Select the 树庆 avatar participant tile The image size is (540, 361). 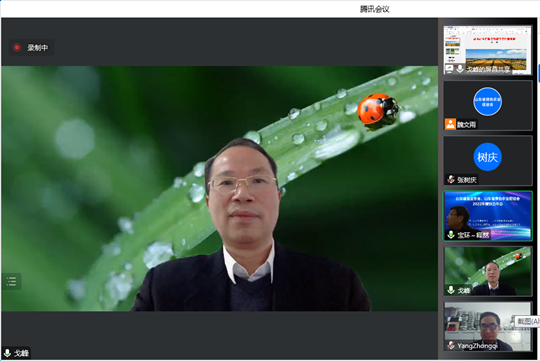pos(488,161)
